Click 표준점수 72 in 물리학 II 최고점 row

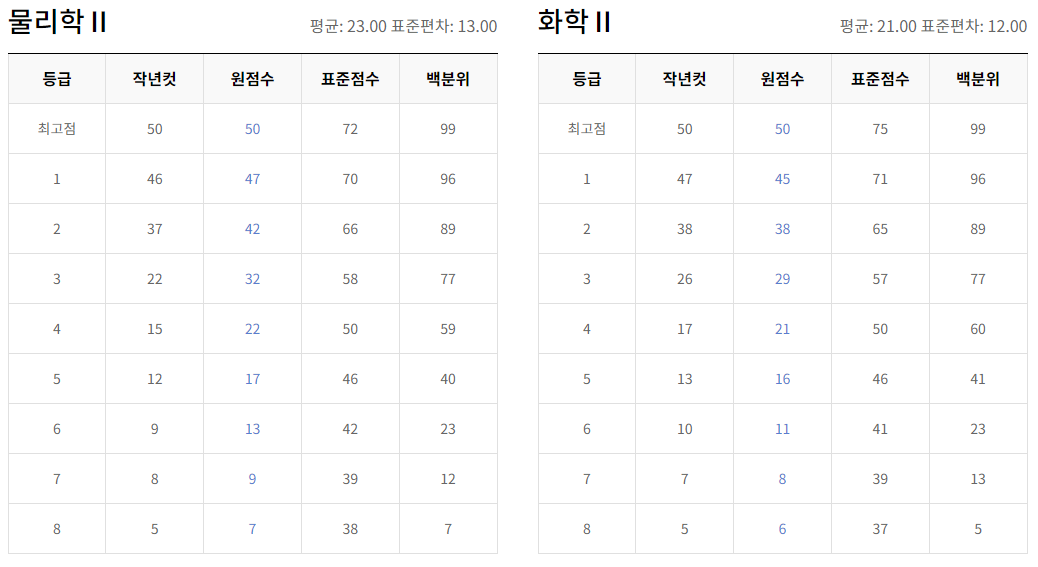[350, 129]
